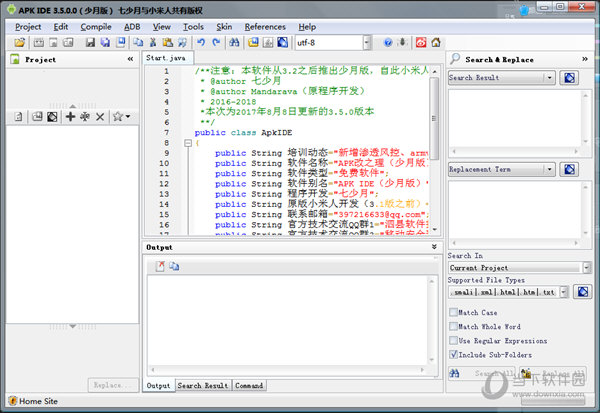
Task: Click the blue undo arrow icon
Action: point(201,42)
